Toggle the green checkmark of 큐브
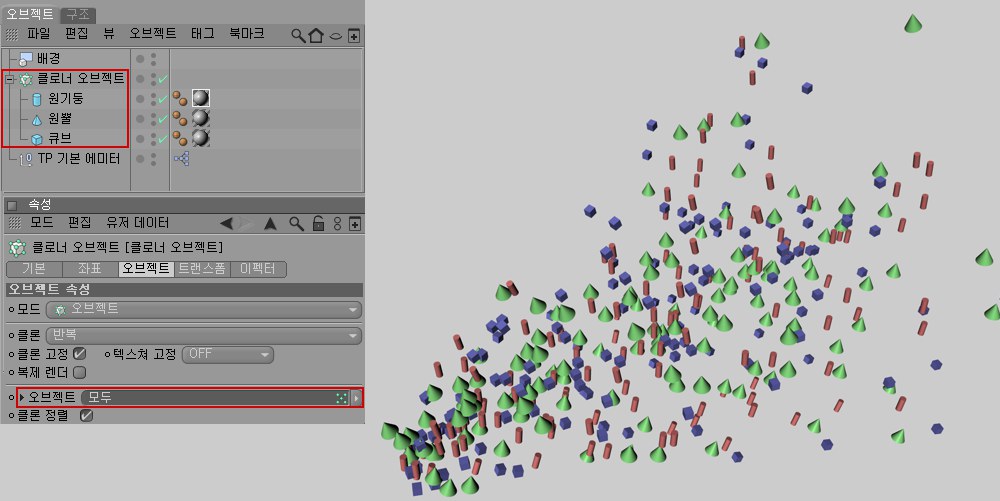 (x=163, y=139)
